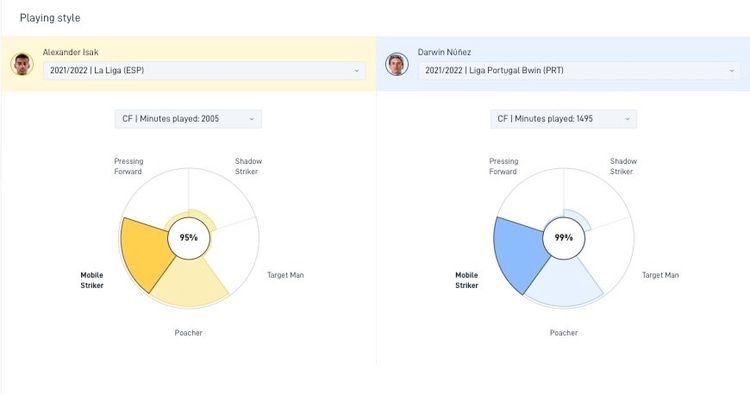This screenshot has height=395, width=750.
Task: Click Pressing Forward label on Núñez's chart
Action: click(x=503, y=166)
